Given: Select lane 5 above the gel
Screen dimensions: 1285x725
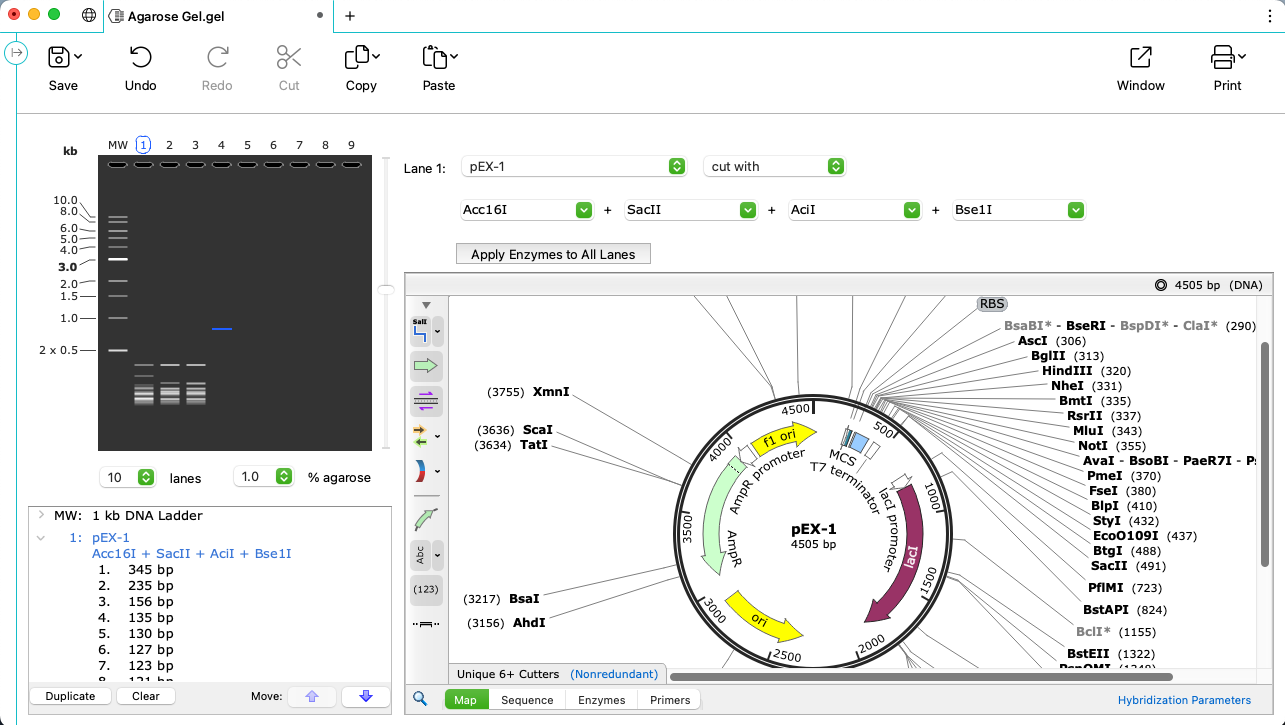Looking at the screenshot, I should pos(247,144).
